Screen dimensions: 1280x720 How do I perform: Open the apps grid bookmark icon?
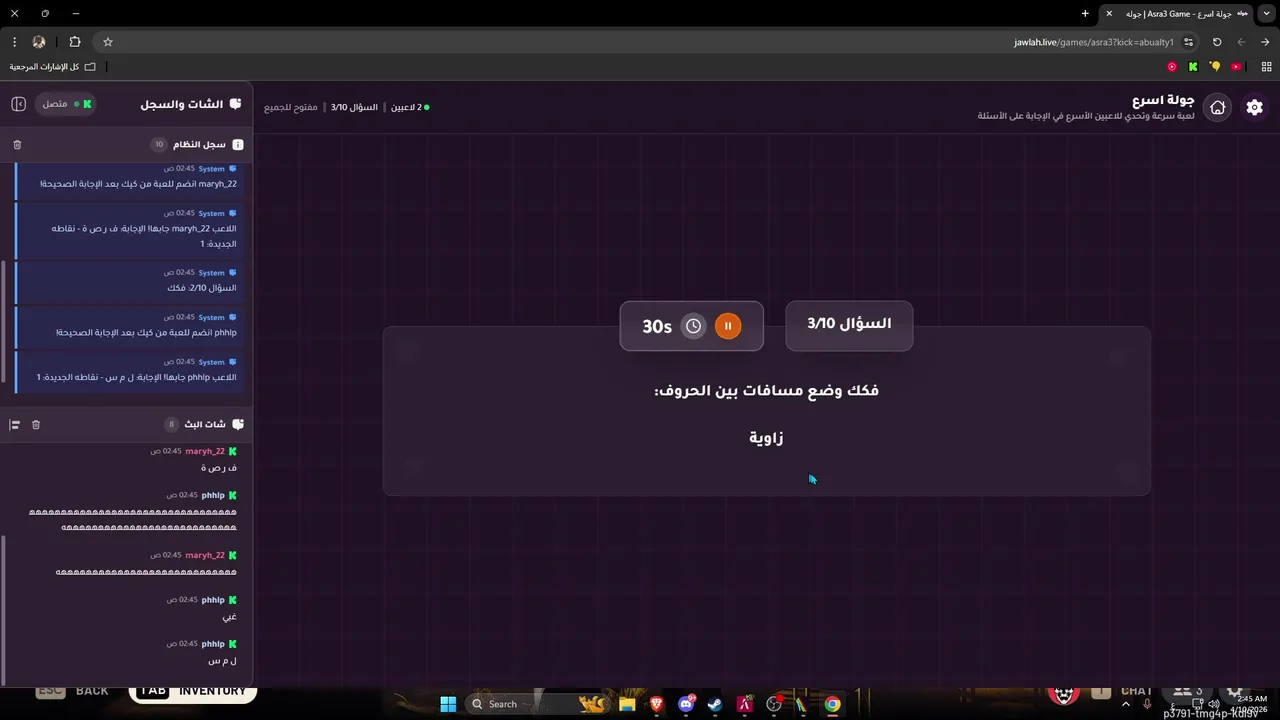tap(1267, 67)
